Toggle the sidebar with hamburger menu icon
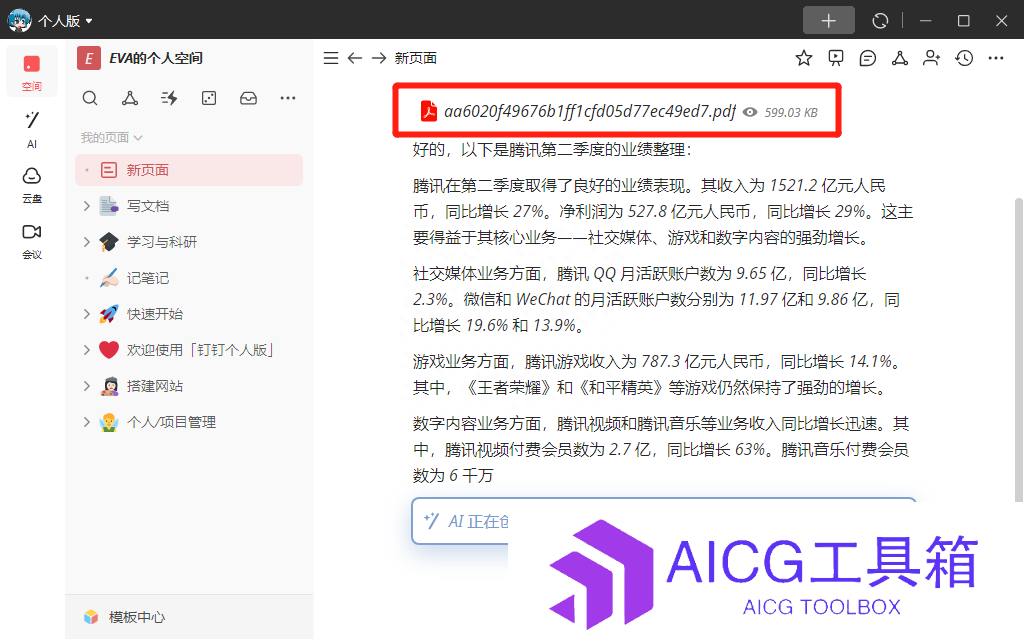This screenshot has height=640, width=1024. pyautogui.click(x=331, y=58)
